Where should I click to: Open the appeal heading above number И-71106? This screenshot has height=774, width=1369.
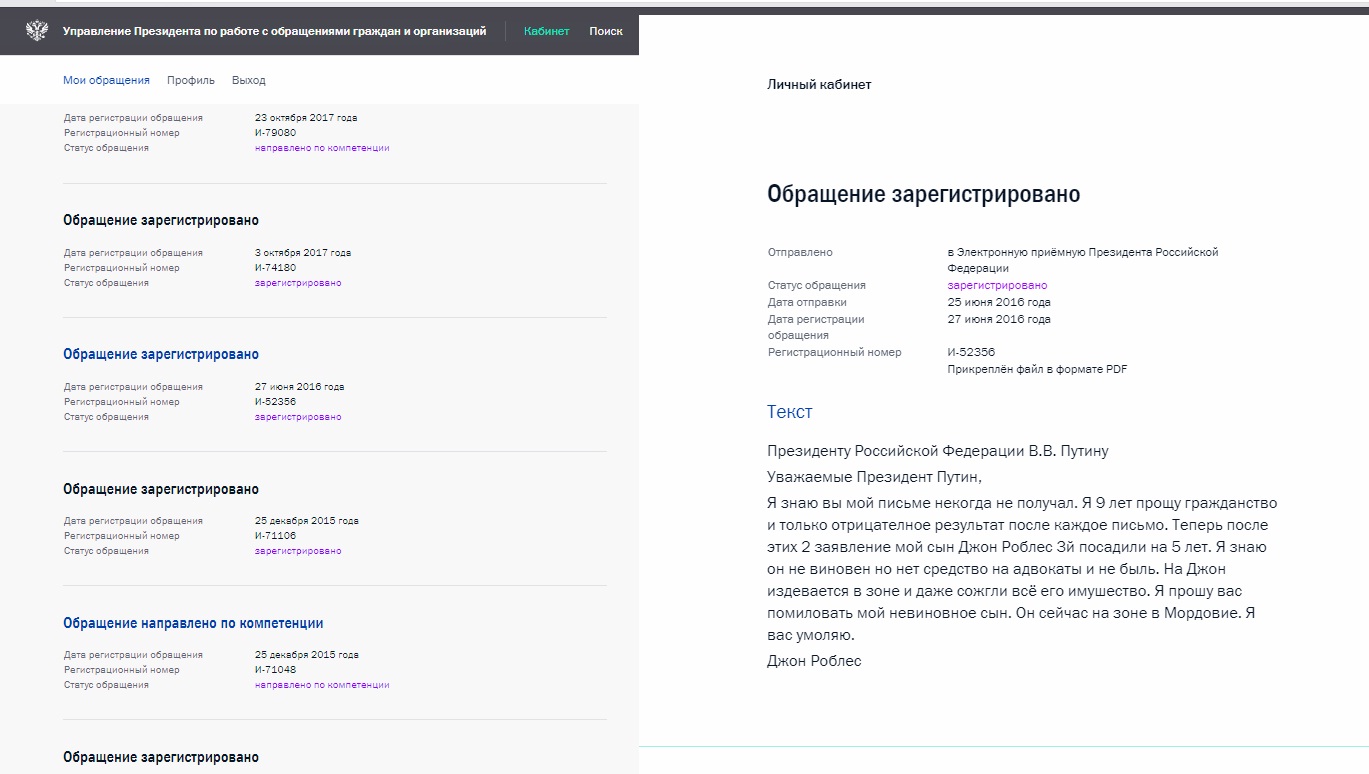pyautogui.click(x=161, y=489)
